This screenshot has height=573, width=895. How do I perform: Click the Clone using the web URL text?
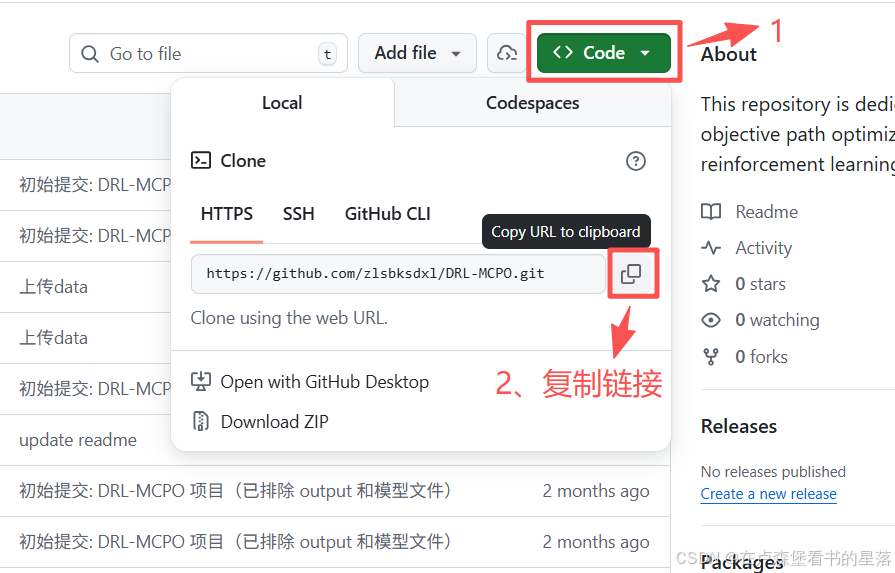tap(289, 318)
